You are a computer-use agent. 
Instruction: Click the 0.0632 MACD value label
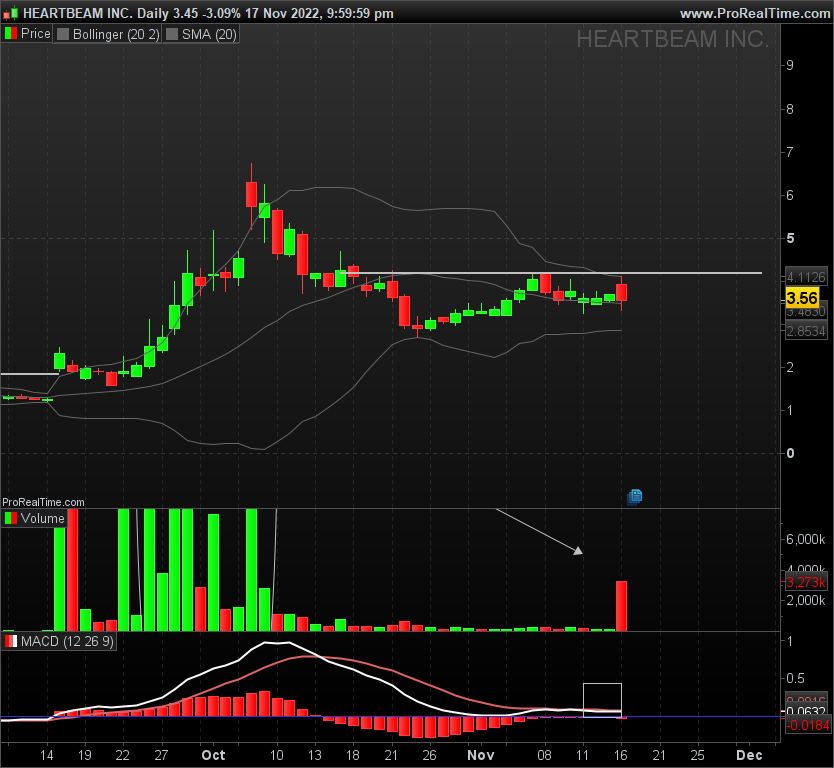(x=806, y=711)
